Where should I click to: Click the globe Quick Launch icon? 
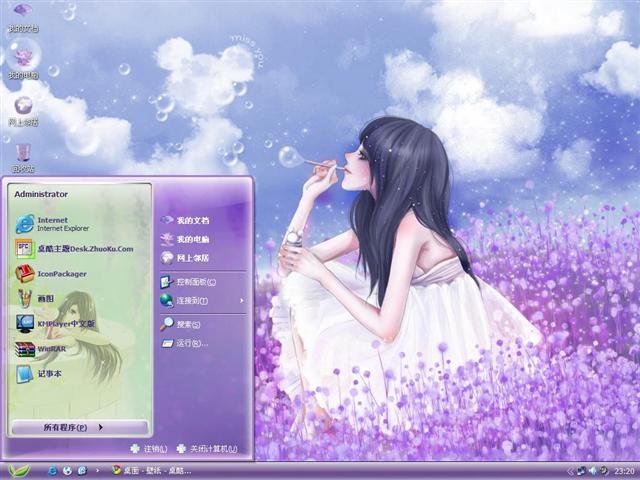point(67,471)
